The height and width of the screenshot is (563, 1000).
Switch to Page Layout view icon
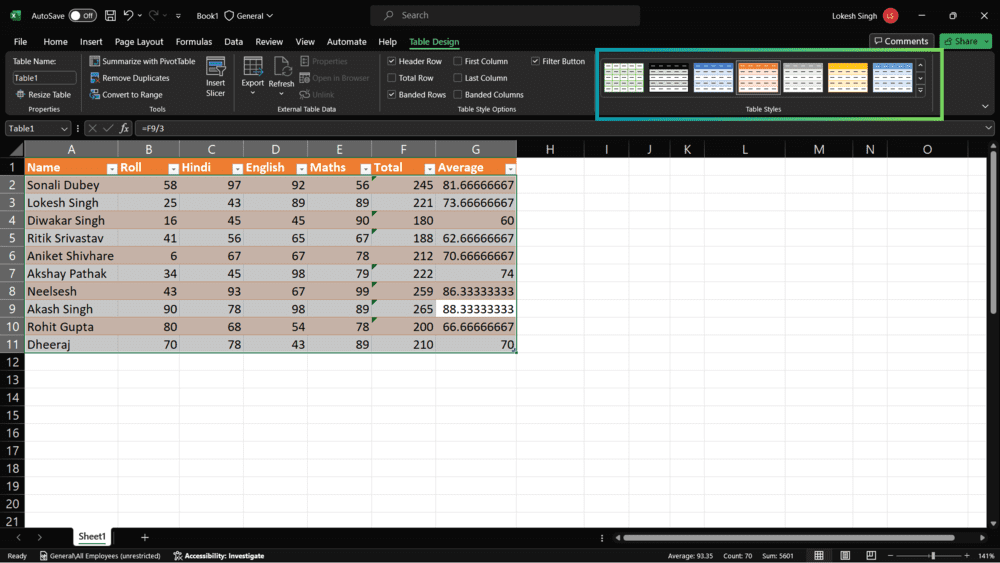point(845,555)
